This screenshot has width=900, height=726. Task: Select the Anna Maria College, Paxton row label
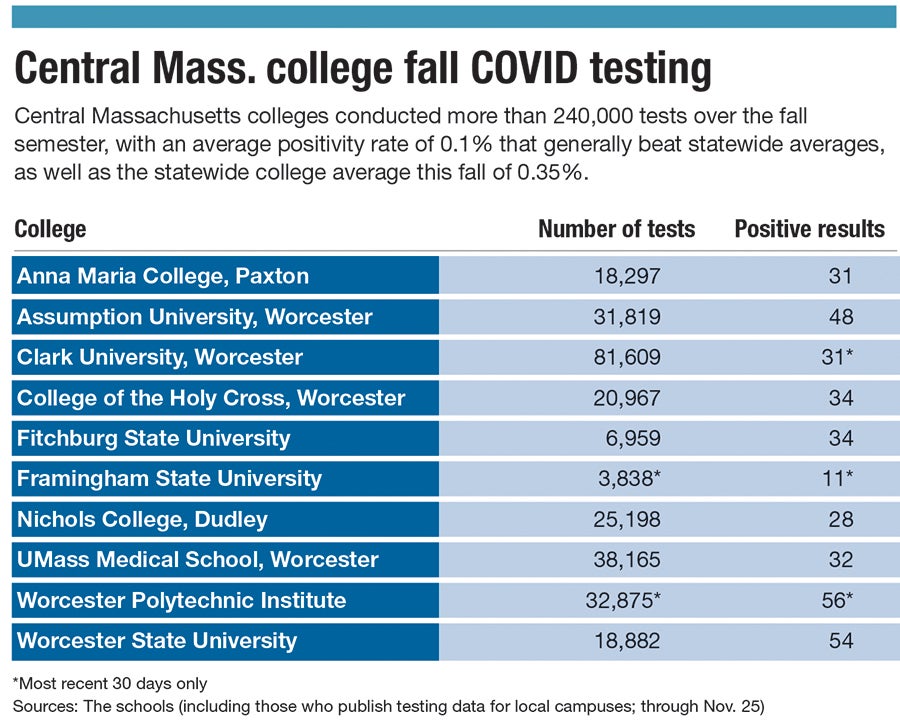click(x=163, y=276)
